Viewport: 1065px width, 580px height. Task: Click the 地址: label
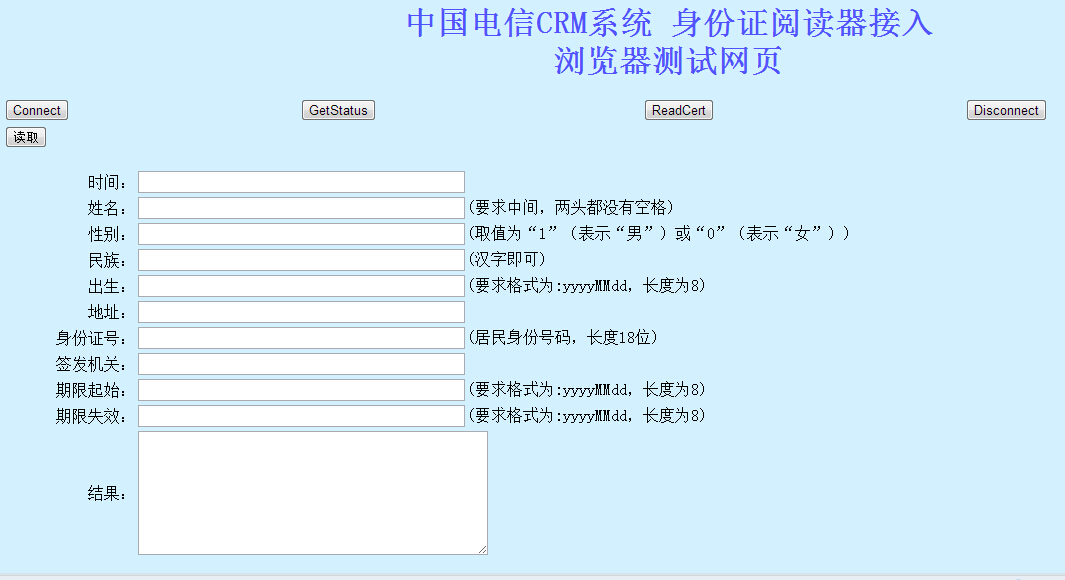click(107, 312)
